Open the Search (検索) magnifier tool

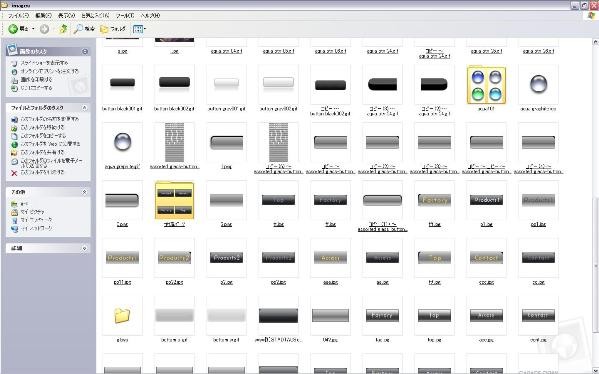84,29
